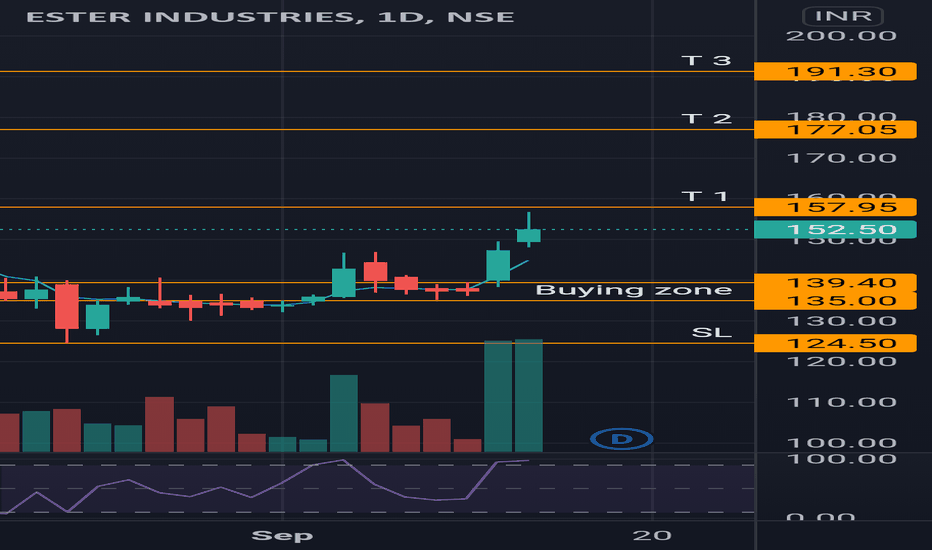Click the 152.50 current price label
Screen dimensions: 932x550
(835, 230)
